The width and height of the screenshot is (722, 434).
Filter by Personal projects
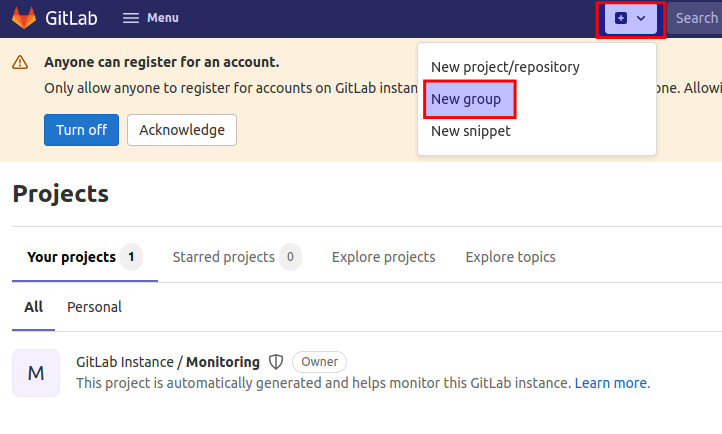coord(94,307)
